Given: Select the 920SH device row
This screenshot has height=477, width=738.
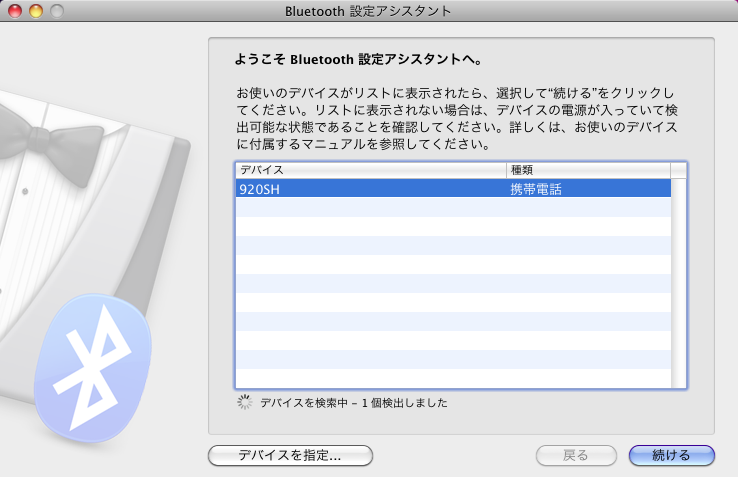Looking at the screenshot, I should 453,189.
